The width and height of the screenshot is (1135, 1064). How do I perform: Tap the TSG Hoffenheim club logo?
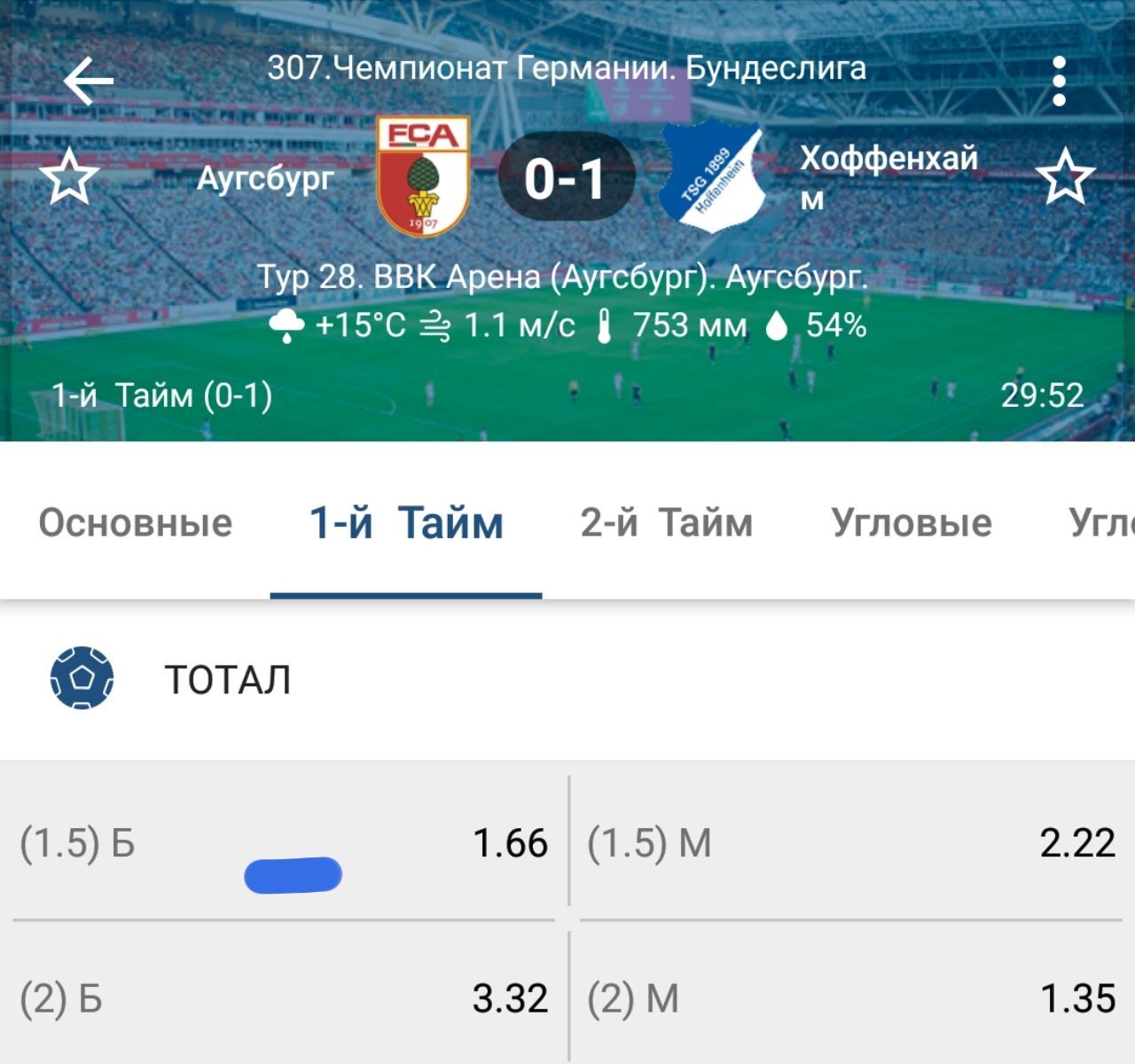point(713,177)
